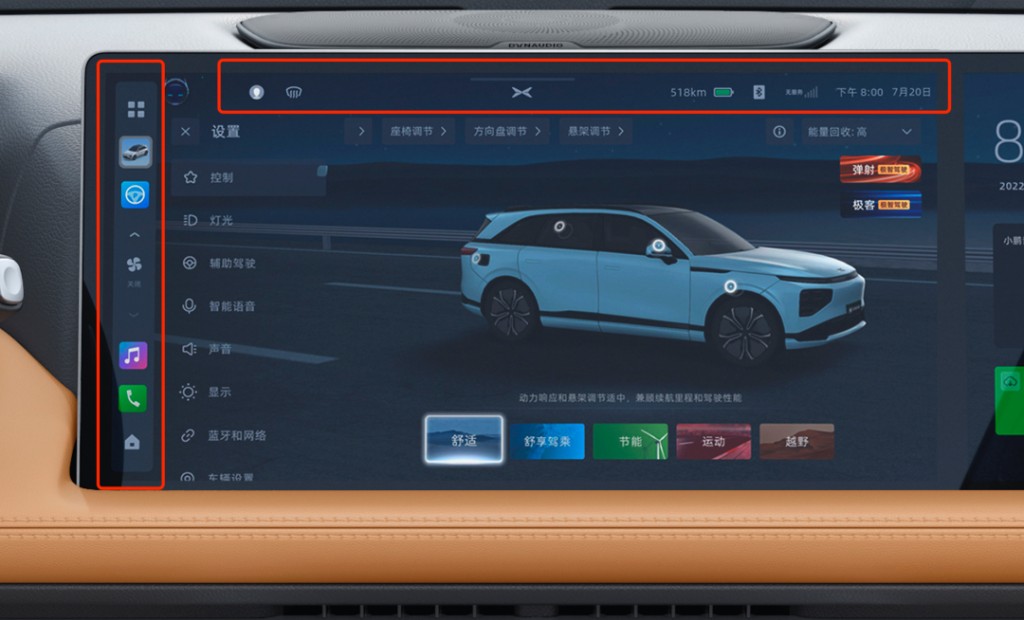Open the vehicle control car thumbnail
1024x620 pixels.
point(136,152)
